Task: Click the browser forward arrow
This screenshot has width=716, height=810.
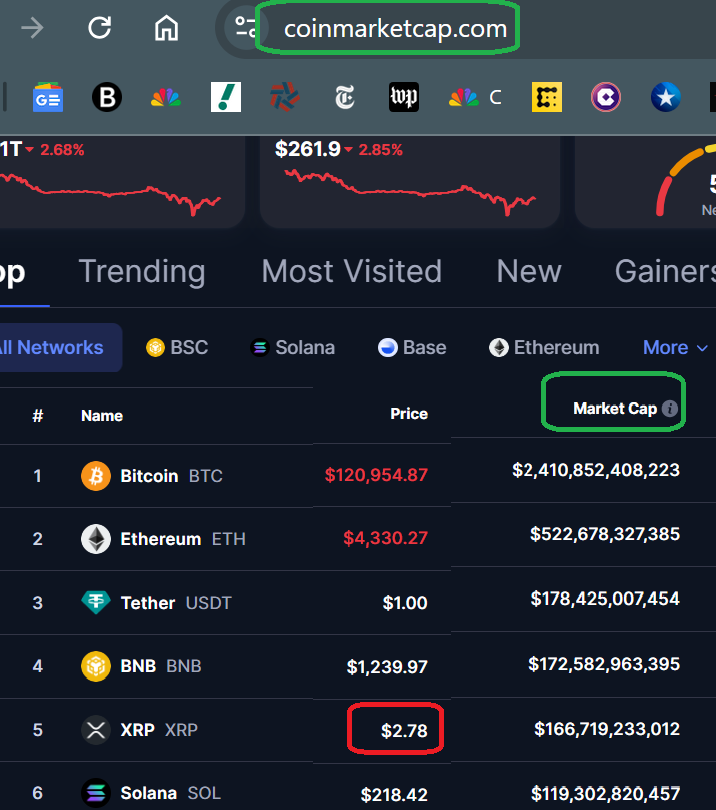Action: point(33,28)
